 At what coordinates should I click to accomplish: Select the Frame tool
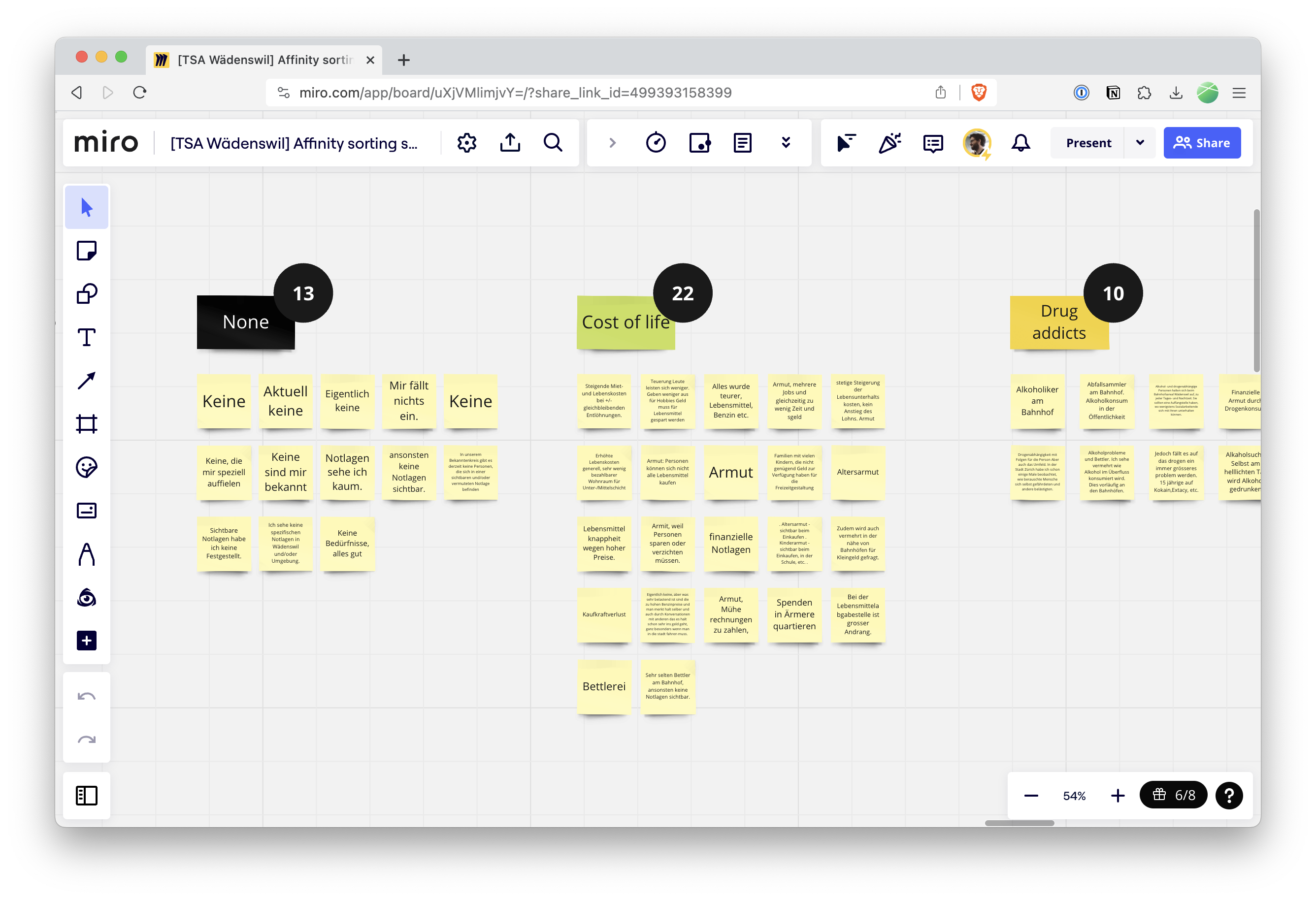(87, 424)
